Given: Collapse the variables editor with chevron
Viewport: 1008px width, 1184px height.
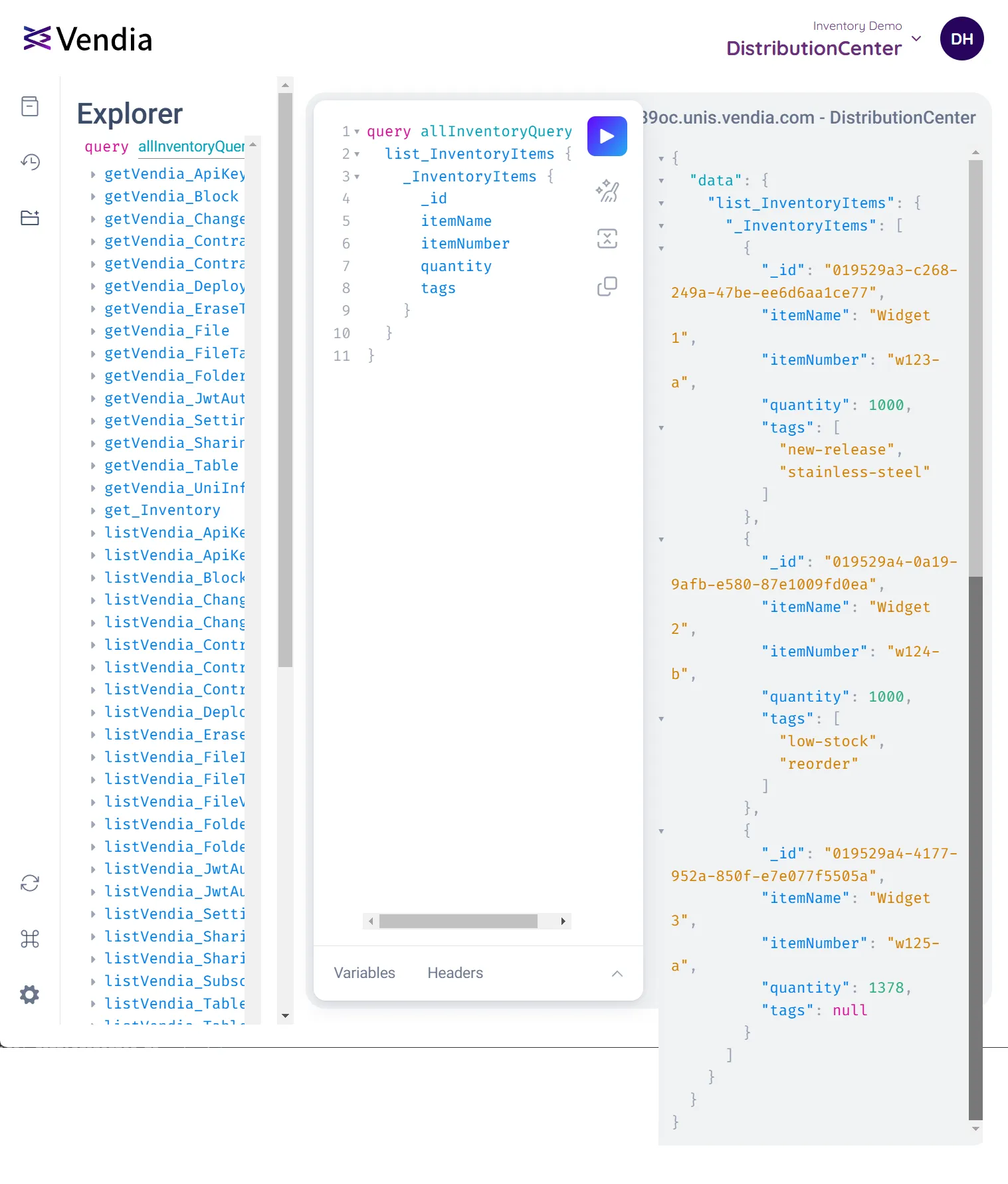Looking at the screenshot, I should [x=617, y=973].
